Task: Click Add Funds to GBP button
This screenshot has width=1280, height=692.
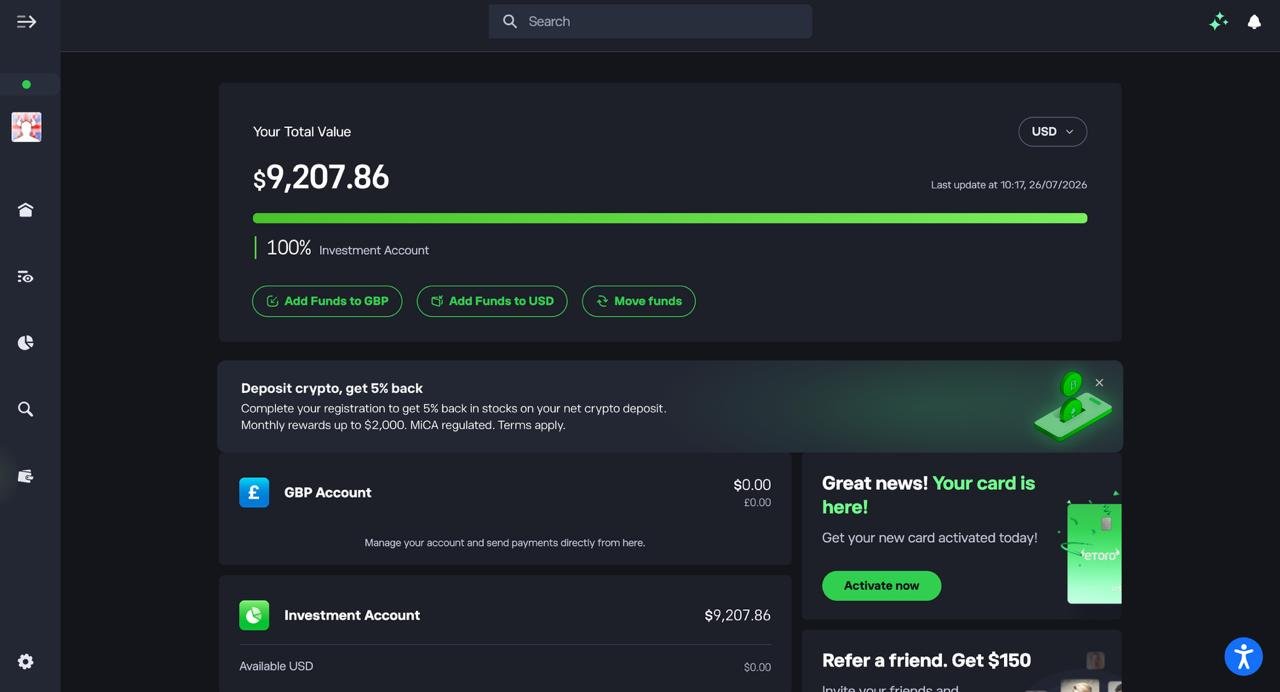Action: tap(327, 301)
